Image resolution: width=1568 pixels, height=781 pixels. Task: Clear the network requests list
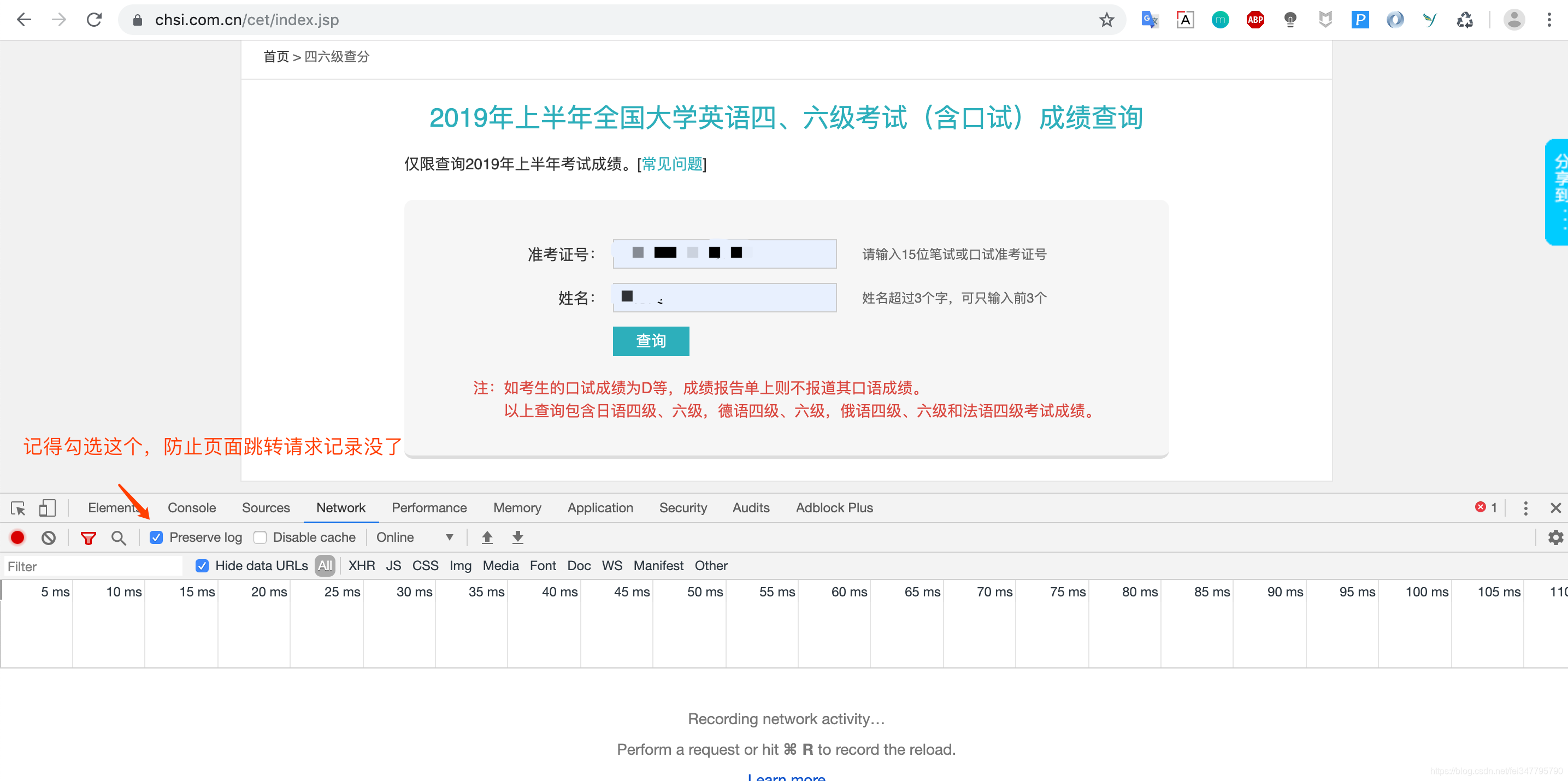tap(48, 537)
